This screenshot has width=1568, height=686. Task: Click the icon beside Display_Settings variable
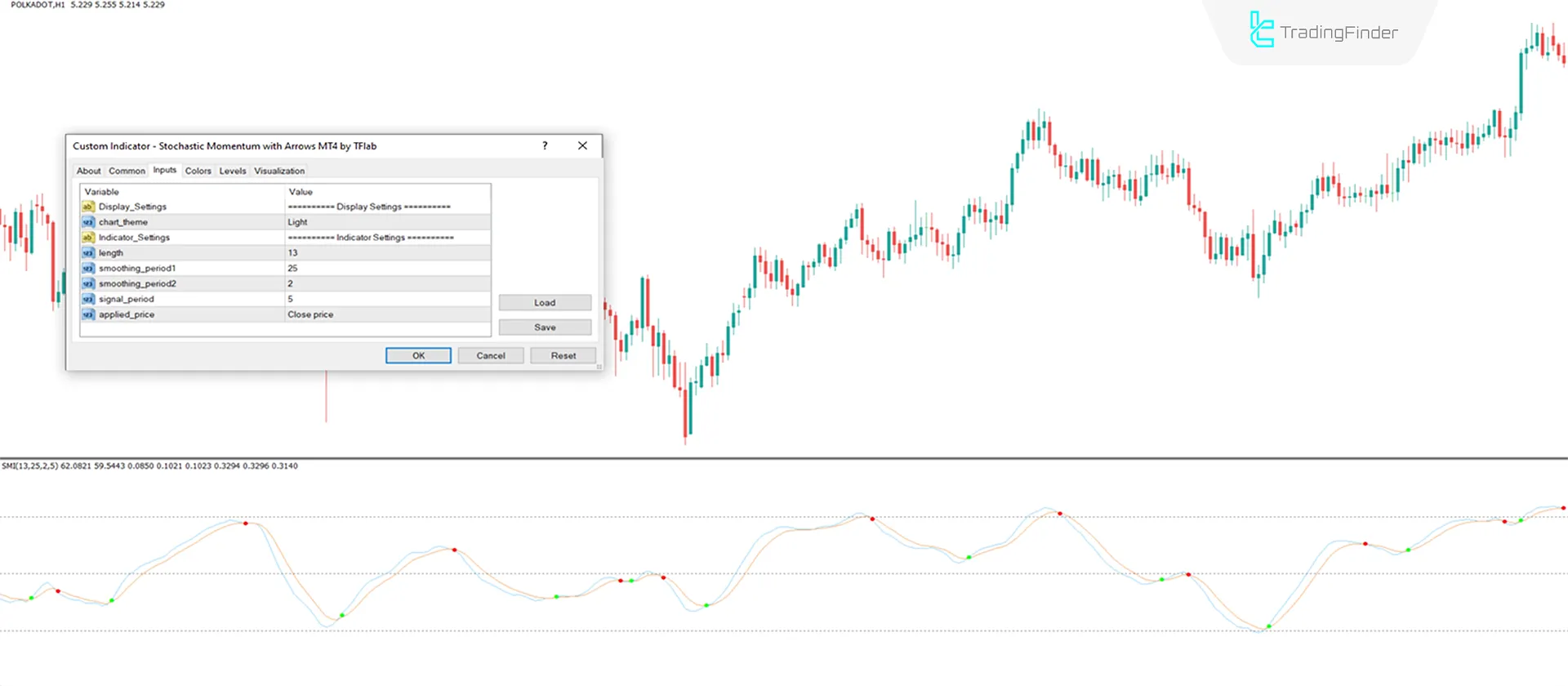(88, 207)
